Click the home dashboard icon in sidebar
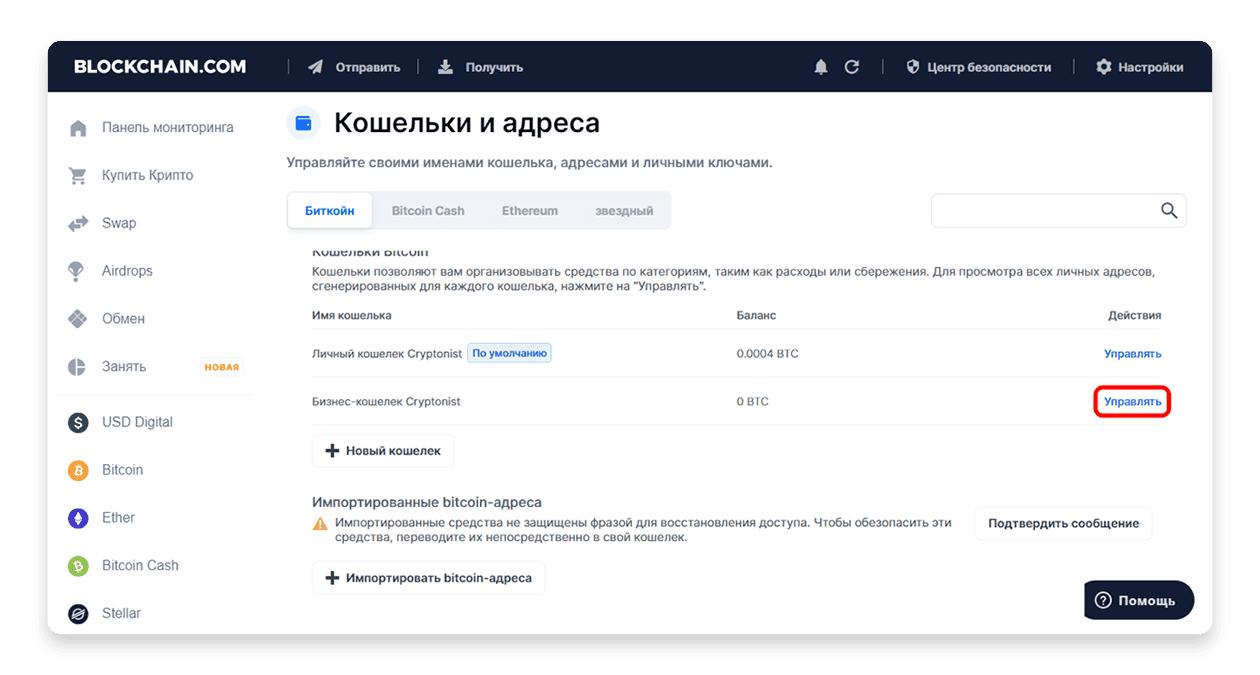Viewport: 1260px width, 675px height. coord(78,128)
